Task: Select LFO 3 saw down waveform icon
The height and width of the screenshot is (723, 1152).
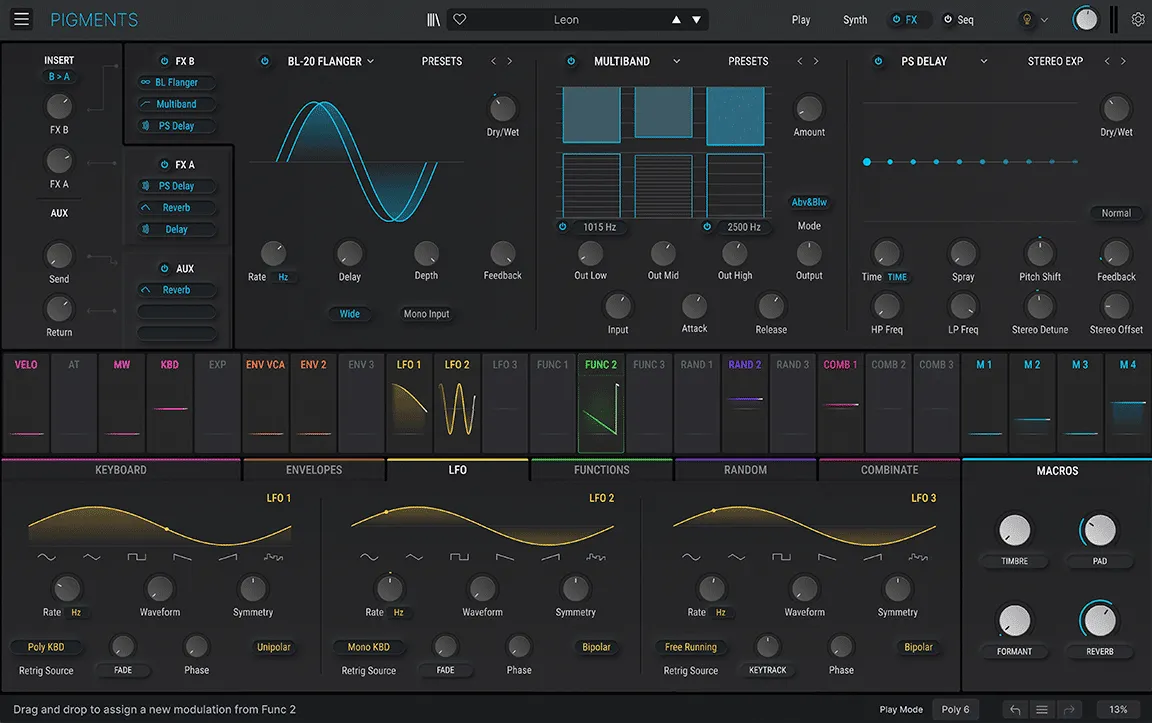Action: click(x=827, y=557)
